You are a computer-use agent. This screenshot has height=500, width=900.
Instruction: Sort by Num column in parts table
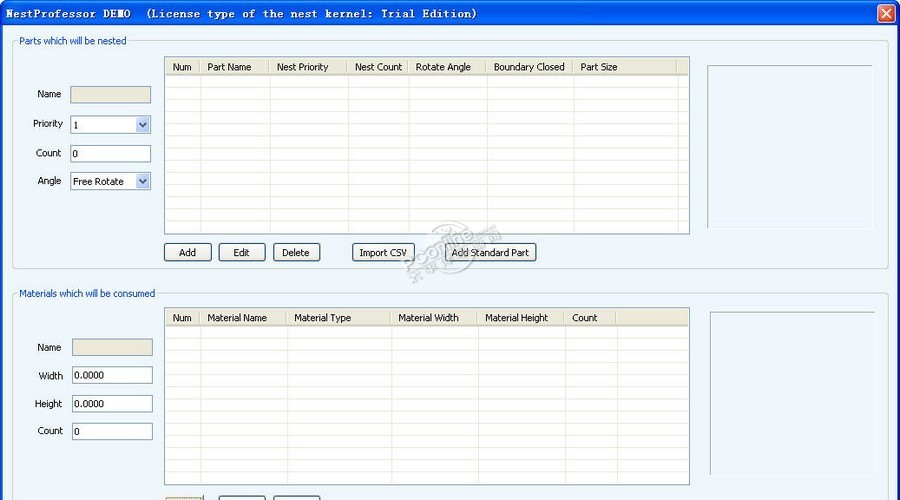click(183, 67)
